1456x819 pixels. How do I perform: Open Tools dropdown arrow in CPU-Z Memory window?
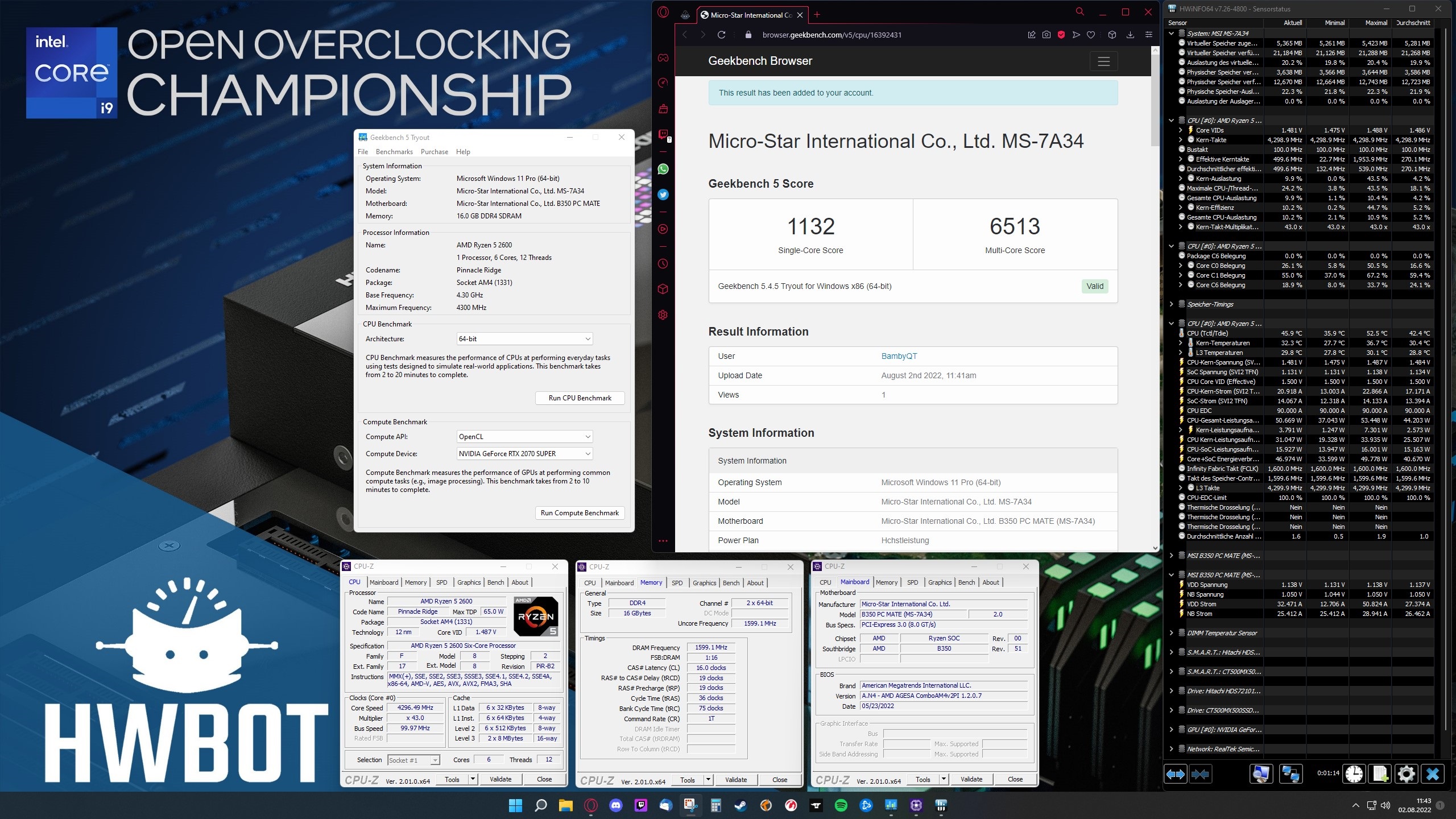(708, 780)
